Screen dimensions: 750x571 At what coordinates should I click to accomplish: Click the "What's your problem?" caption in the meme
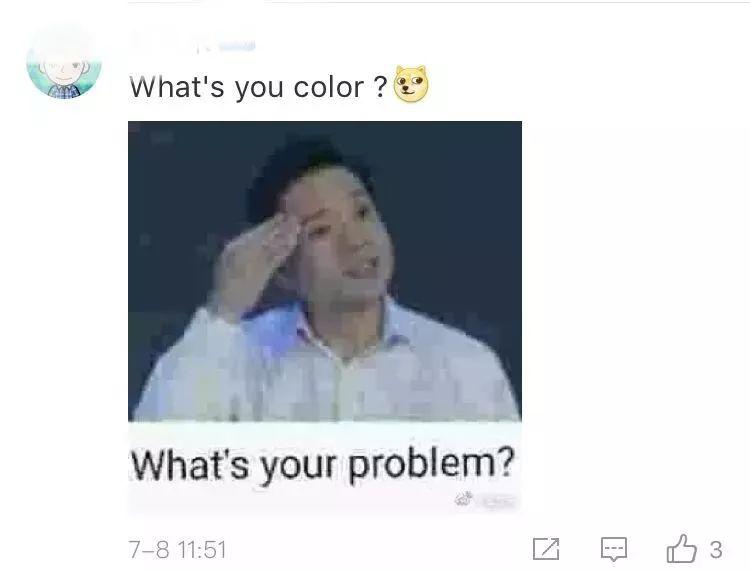click(x=323, y=464)
